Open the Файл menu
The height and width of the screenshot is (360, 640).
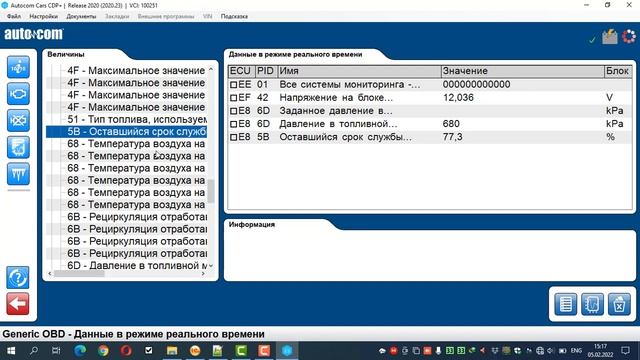14,16
